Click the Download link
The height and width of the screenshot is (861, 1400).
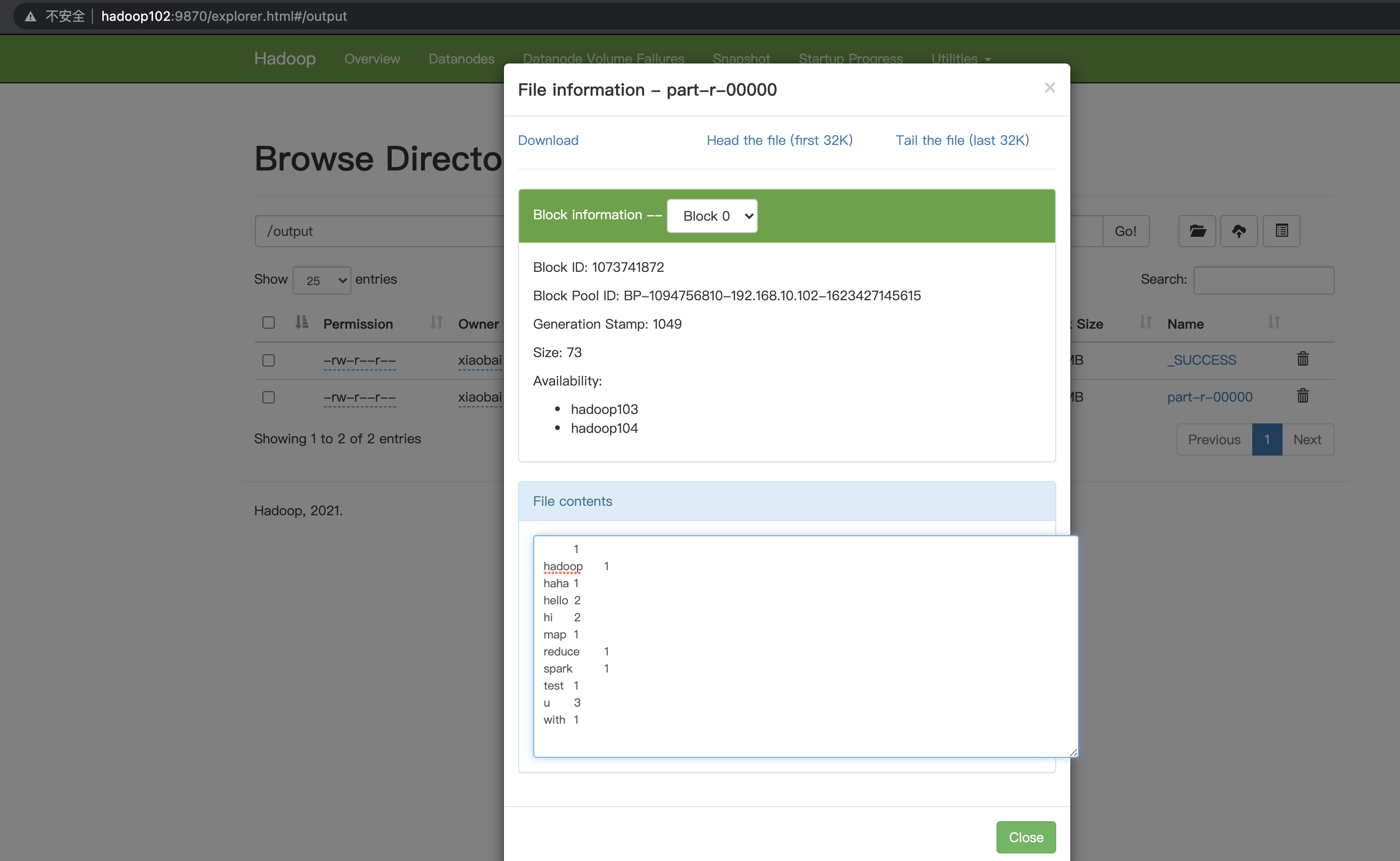tap(547, 140)
